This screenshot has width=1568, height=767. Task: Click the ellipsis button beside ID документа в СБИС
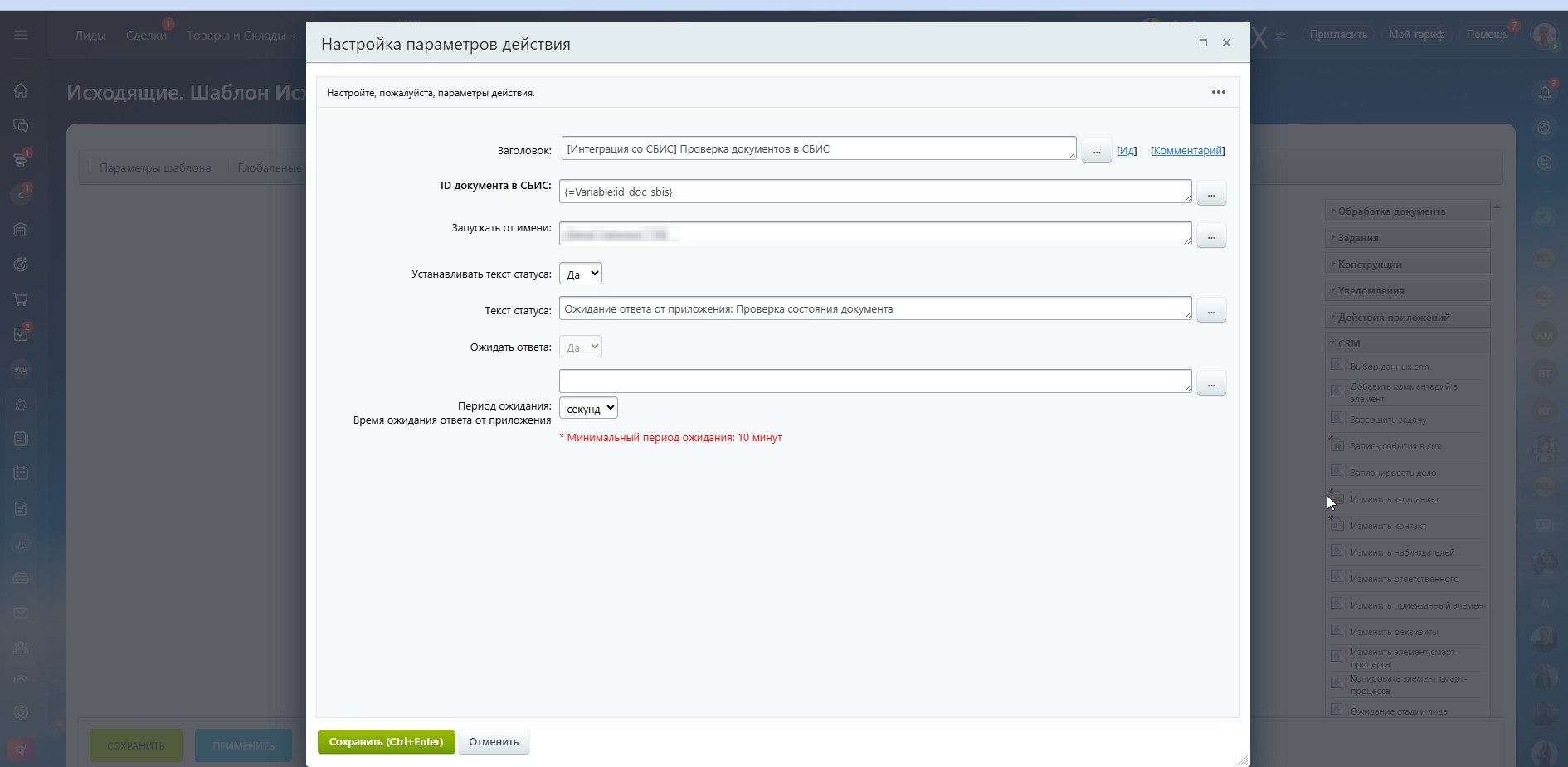tap(1211, 193)
